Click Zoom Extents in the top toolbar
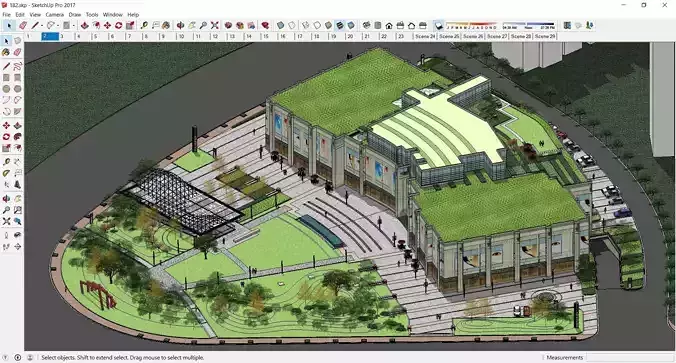 point(214,26)
